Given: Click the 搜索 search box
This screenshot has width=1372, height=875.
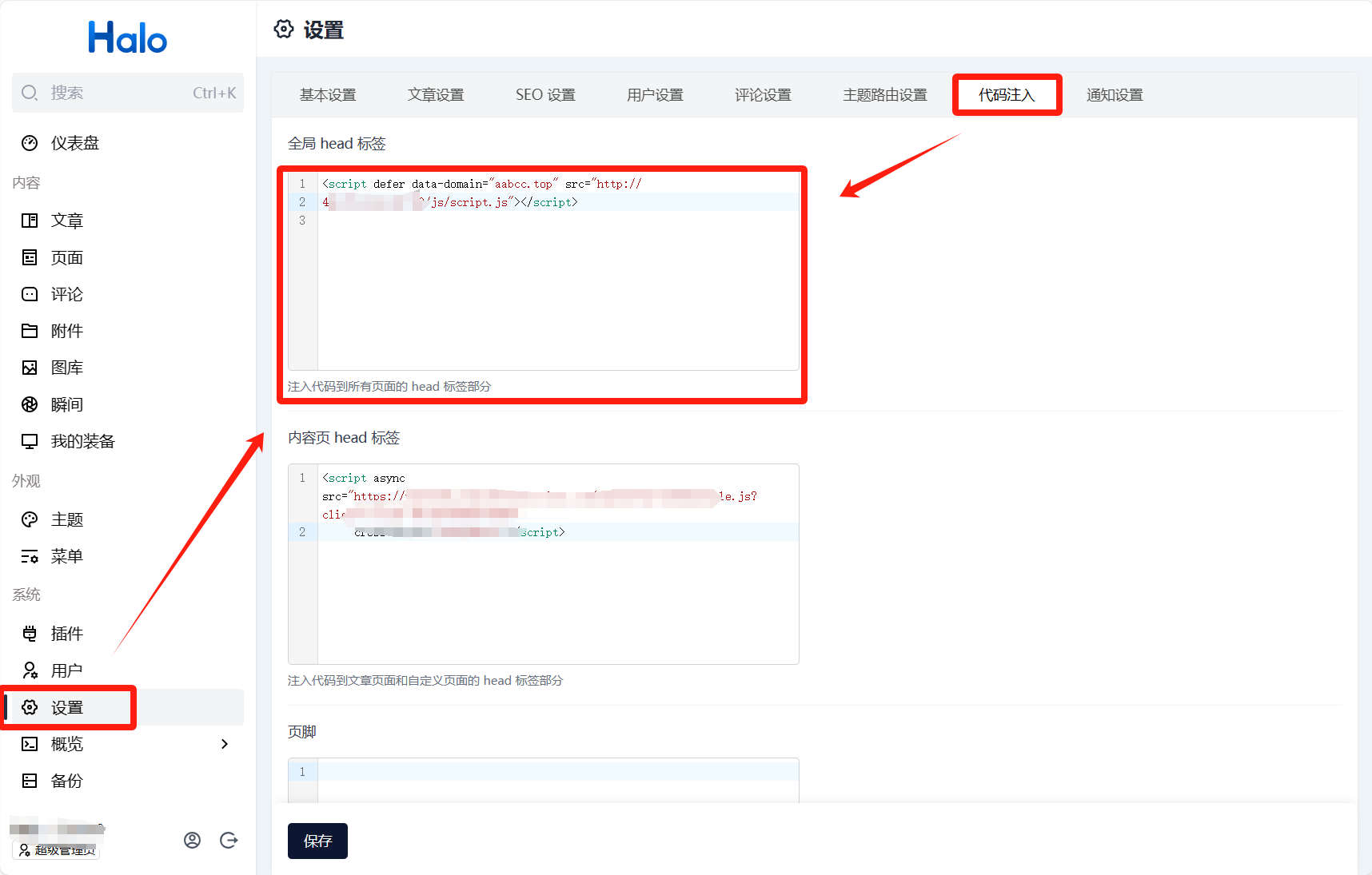Looking at the screenshot, I should [128, 93].
